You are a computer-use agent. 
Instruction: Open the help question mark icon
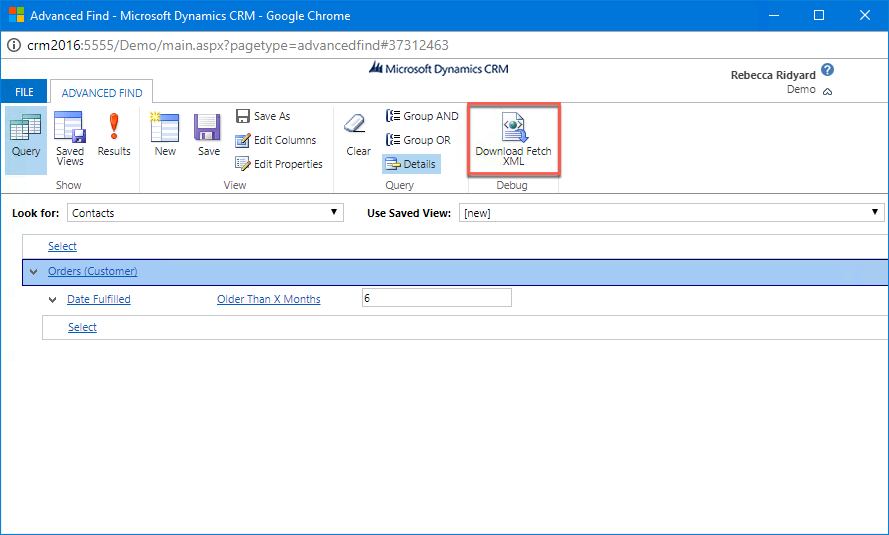pyautogui.click(x=827, y=70)
